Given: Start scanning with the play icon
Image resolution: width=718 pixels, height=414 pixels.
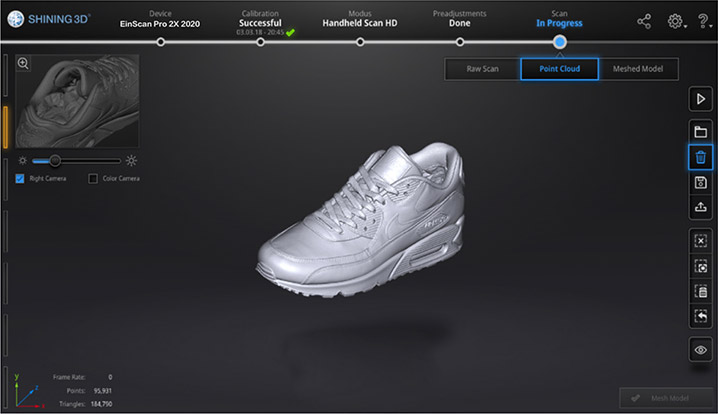Looking at the screenshot, I should click(700, 99).
